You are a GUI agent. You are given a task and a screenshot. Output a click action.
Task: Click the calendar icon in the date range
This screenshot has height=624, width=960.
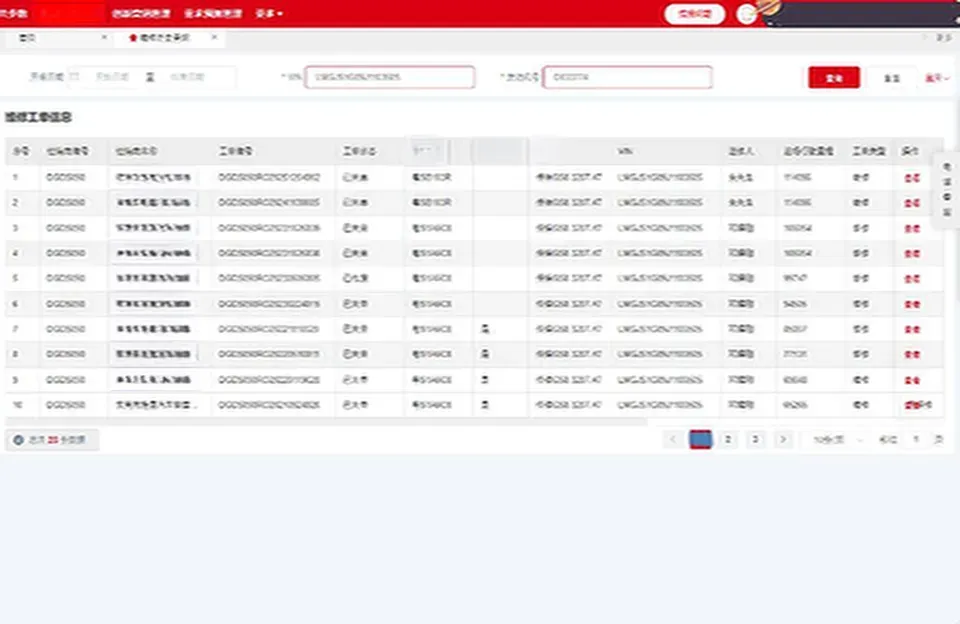pyautogui.click(x=73, y=77)
